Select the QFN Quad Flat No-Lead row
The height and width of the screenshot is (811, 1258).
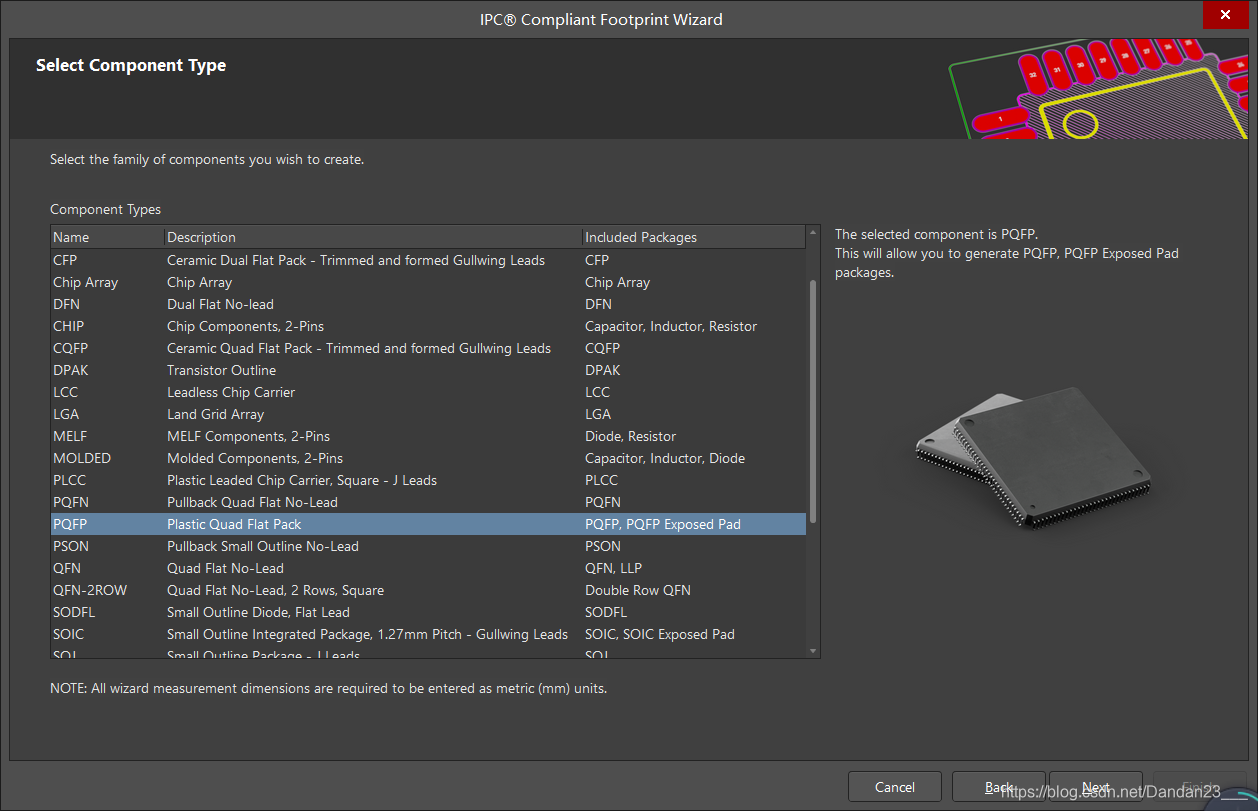pyautogui.click(x=428, y=568)
